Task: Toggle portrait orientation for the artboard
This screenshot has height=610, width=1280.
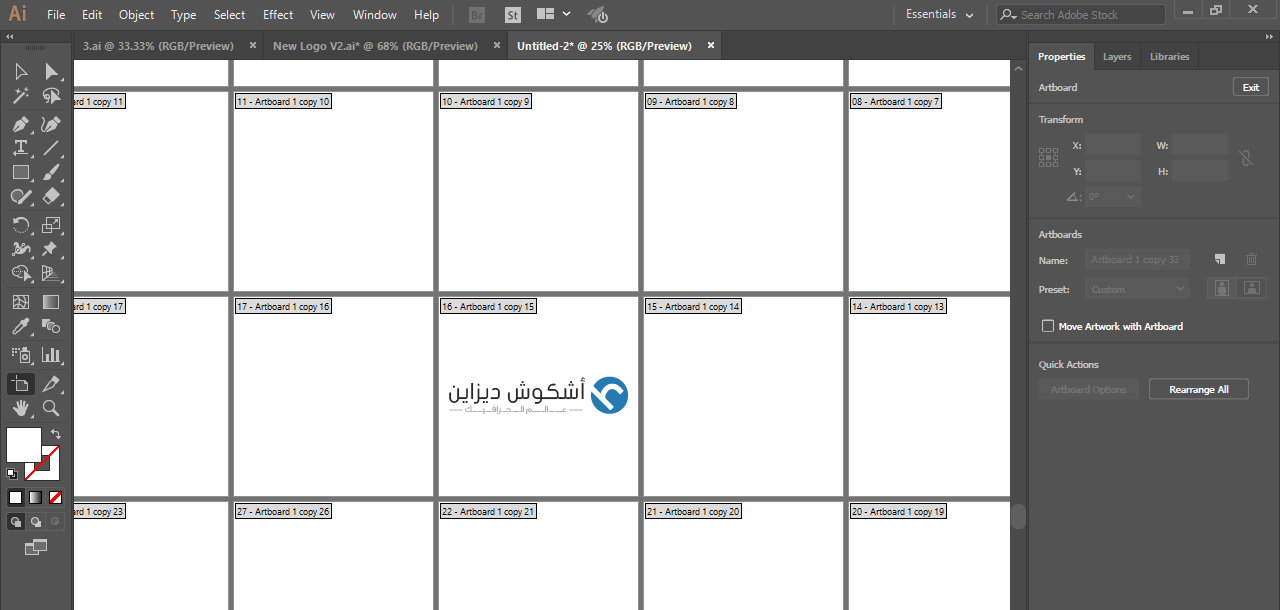Action: click(x=1221, y=288)
